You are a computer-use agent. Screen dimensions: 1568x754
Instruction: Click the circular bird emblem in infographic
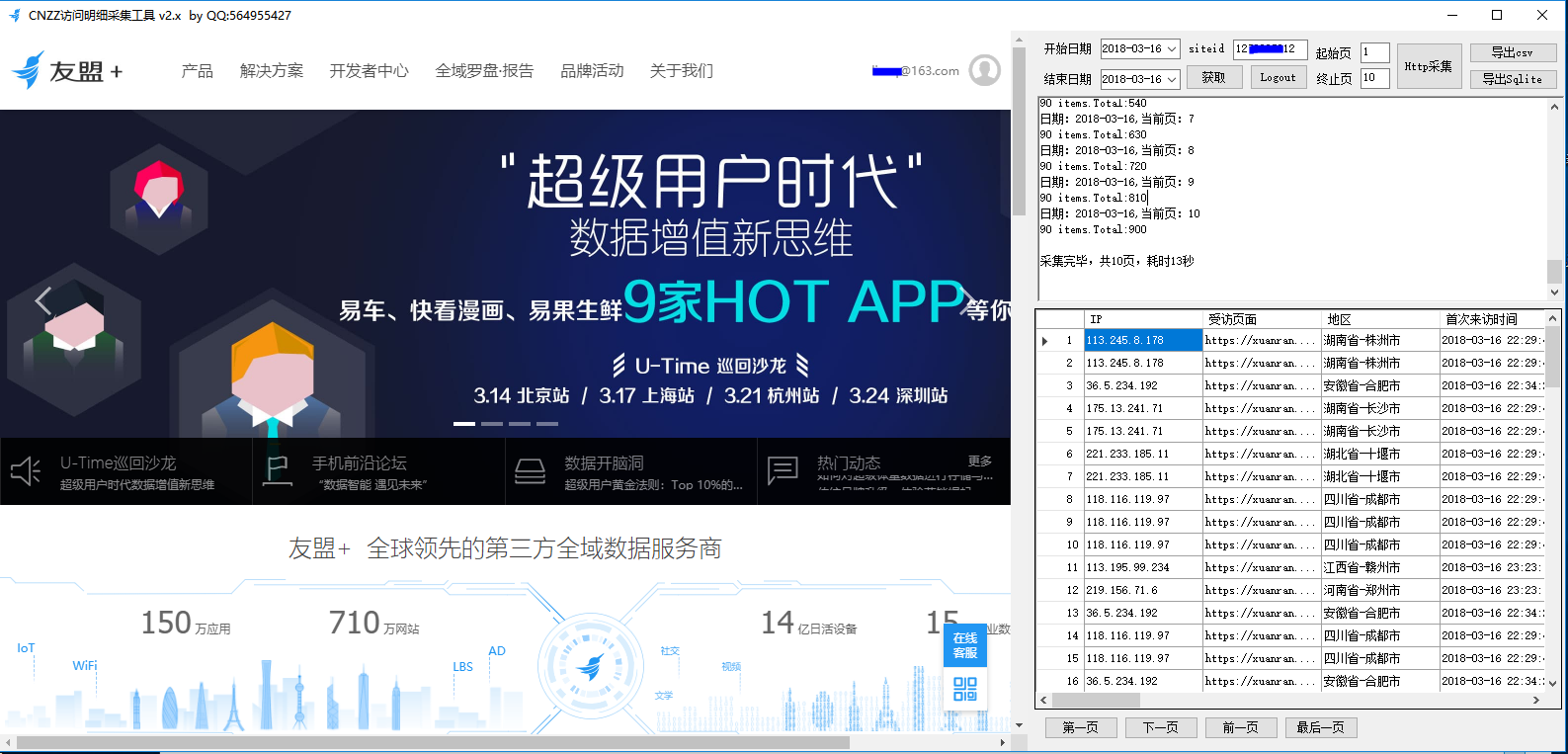point(590,666)
